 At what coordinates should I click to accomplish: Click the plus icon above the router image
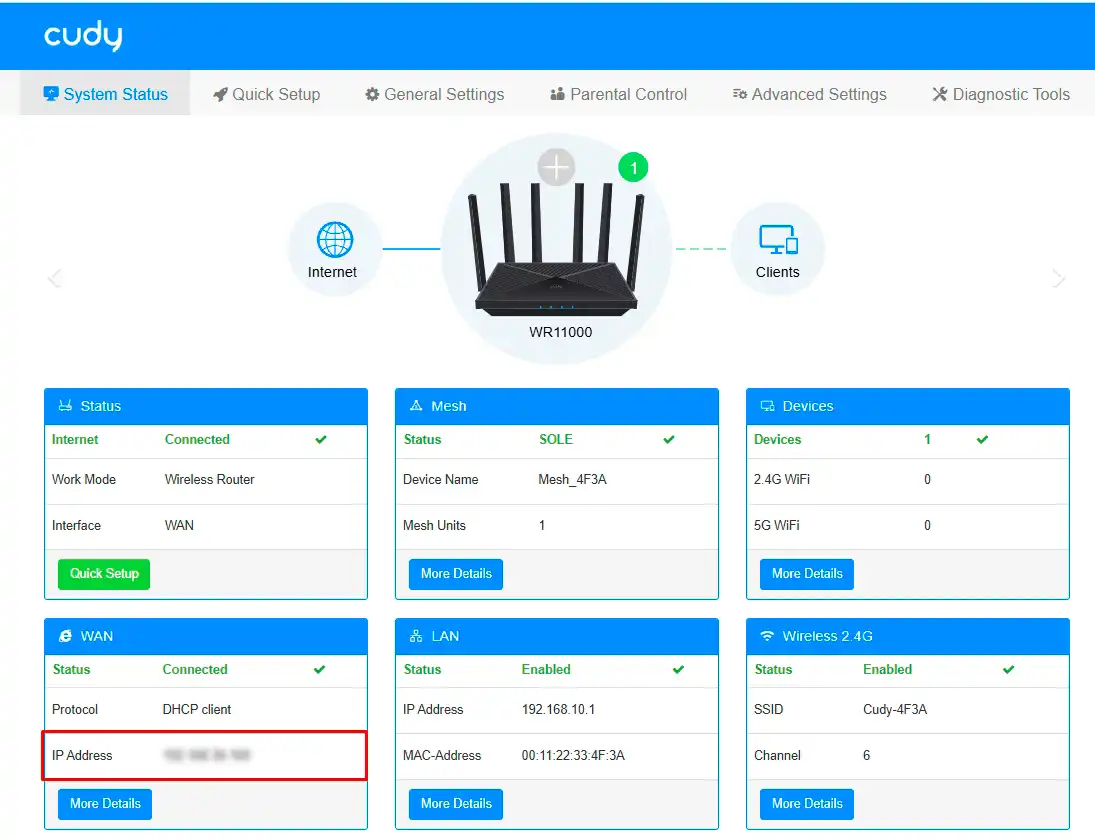(556, 166)
